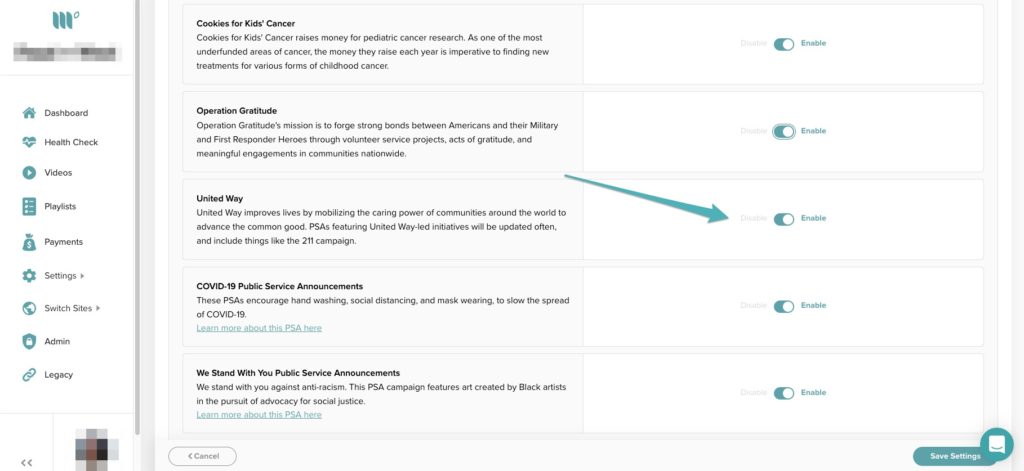Click the Videos play icon

click(x=29, y=172)
